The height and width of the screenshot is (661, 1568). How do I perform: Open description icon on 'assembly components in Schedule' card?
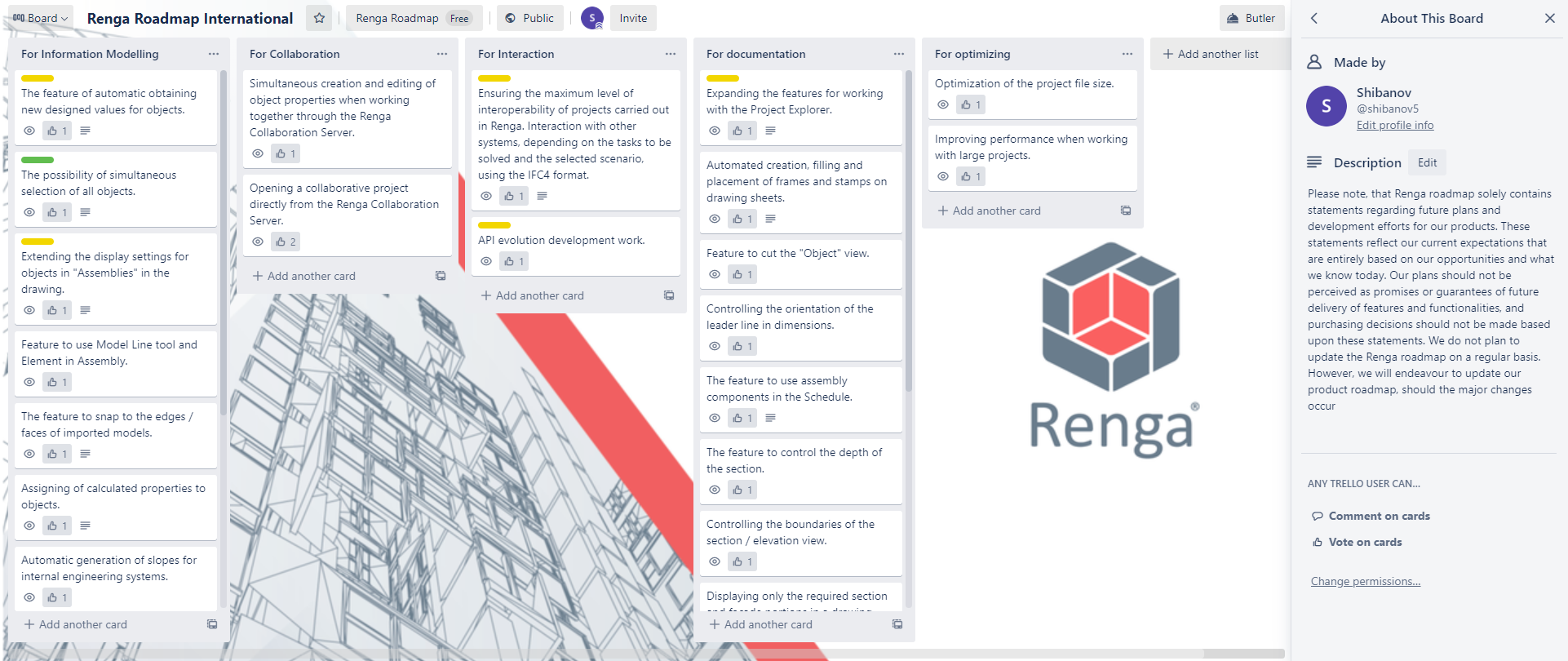click(771, 418)
